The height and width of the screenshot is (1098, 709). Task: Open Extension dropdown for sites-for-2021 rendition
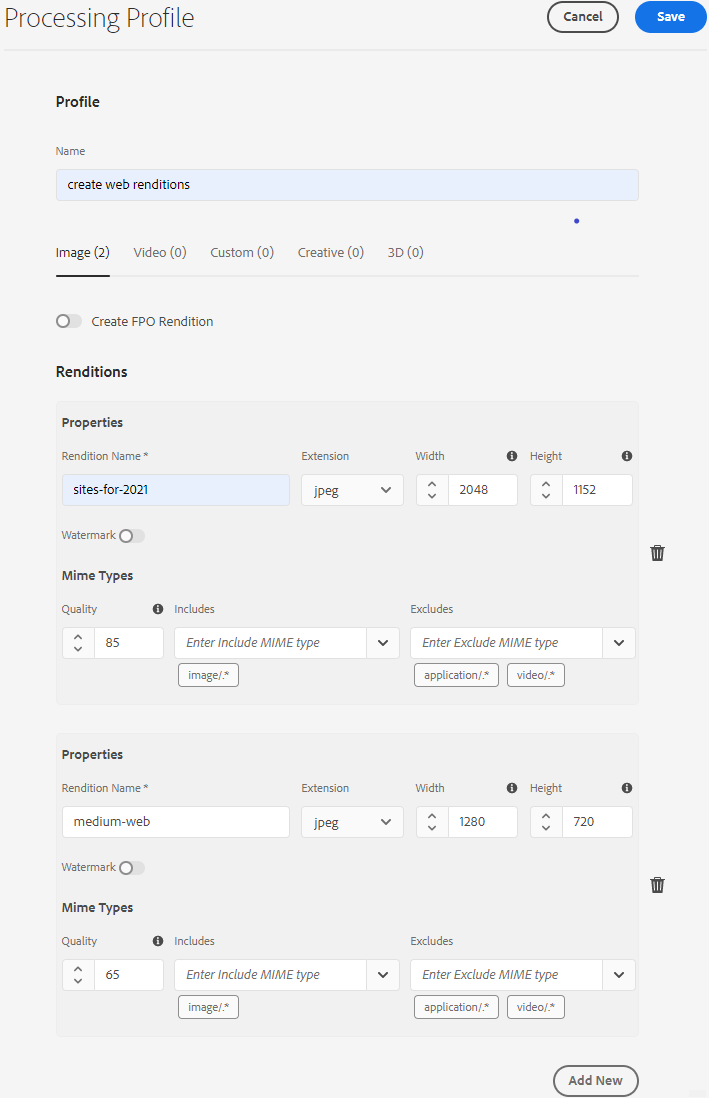tap(352, 490)
